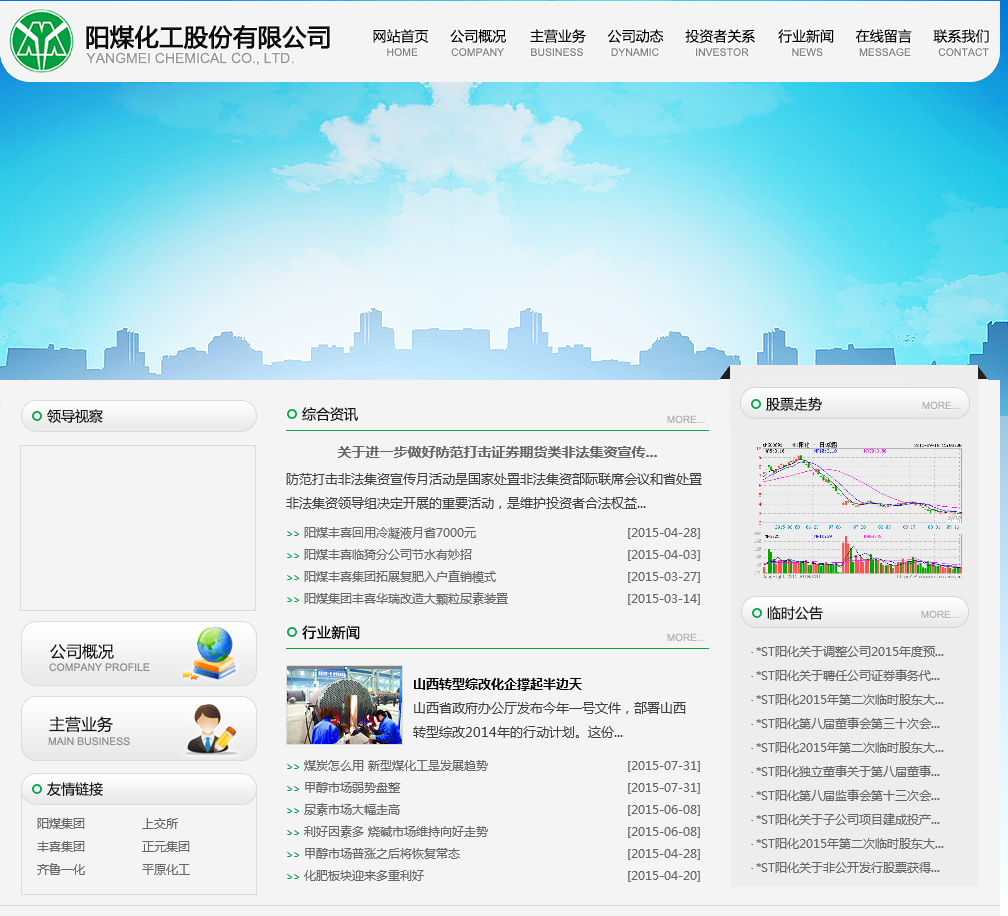Open headline 关于进一步做好防范打击证券期货类非法集资宣传

click(x=497, y=453)
